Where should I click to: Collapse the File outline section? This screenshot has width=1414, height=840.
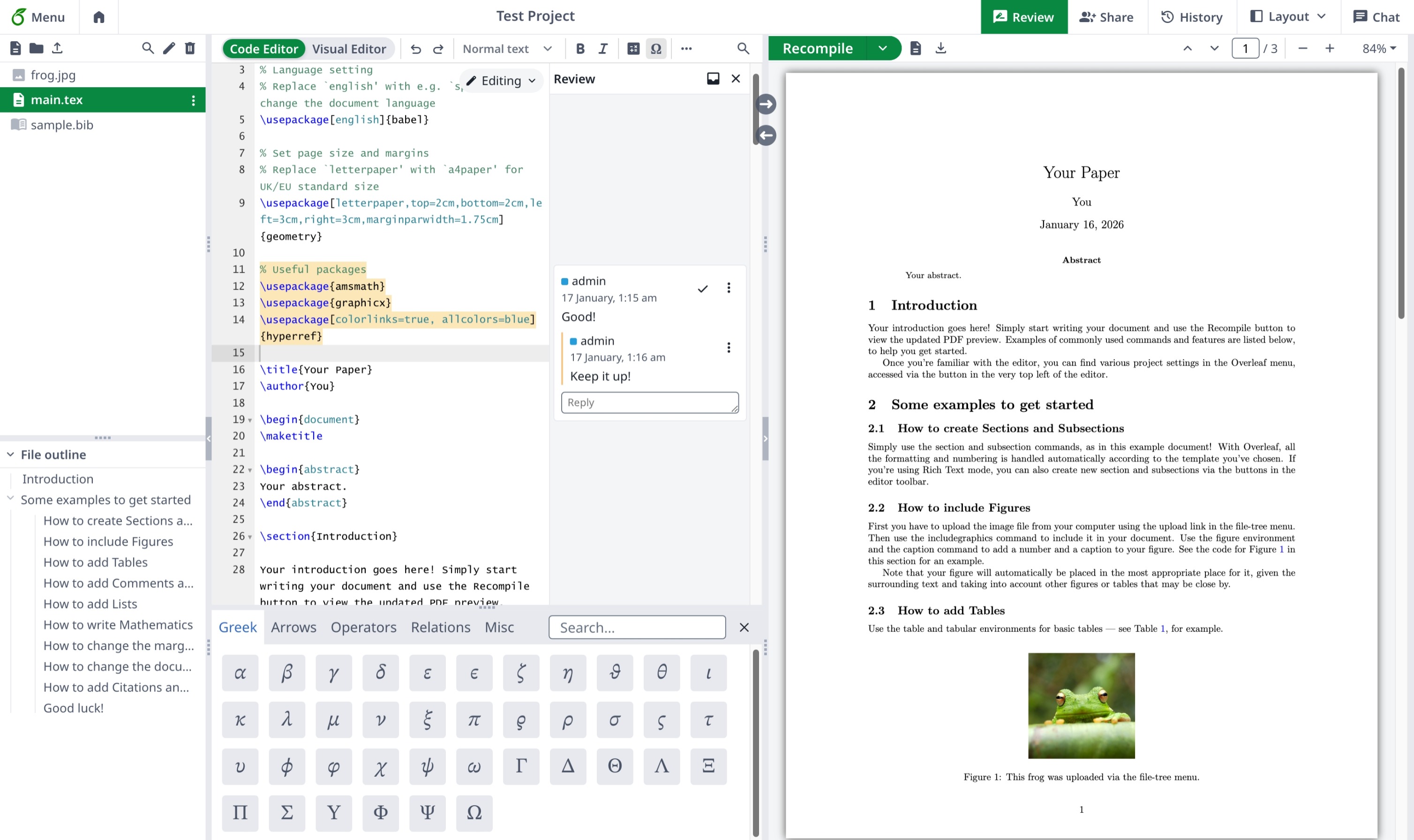[11, 455]
